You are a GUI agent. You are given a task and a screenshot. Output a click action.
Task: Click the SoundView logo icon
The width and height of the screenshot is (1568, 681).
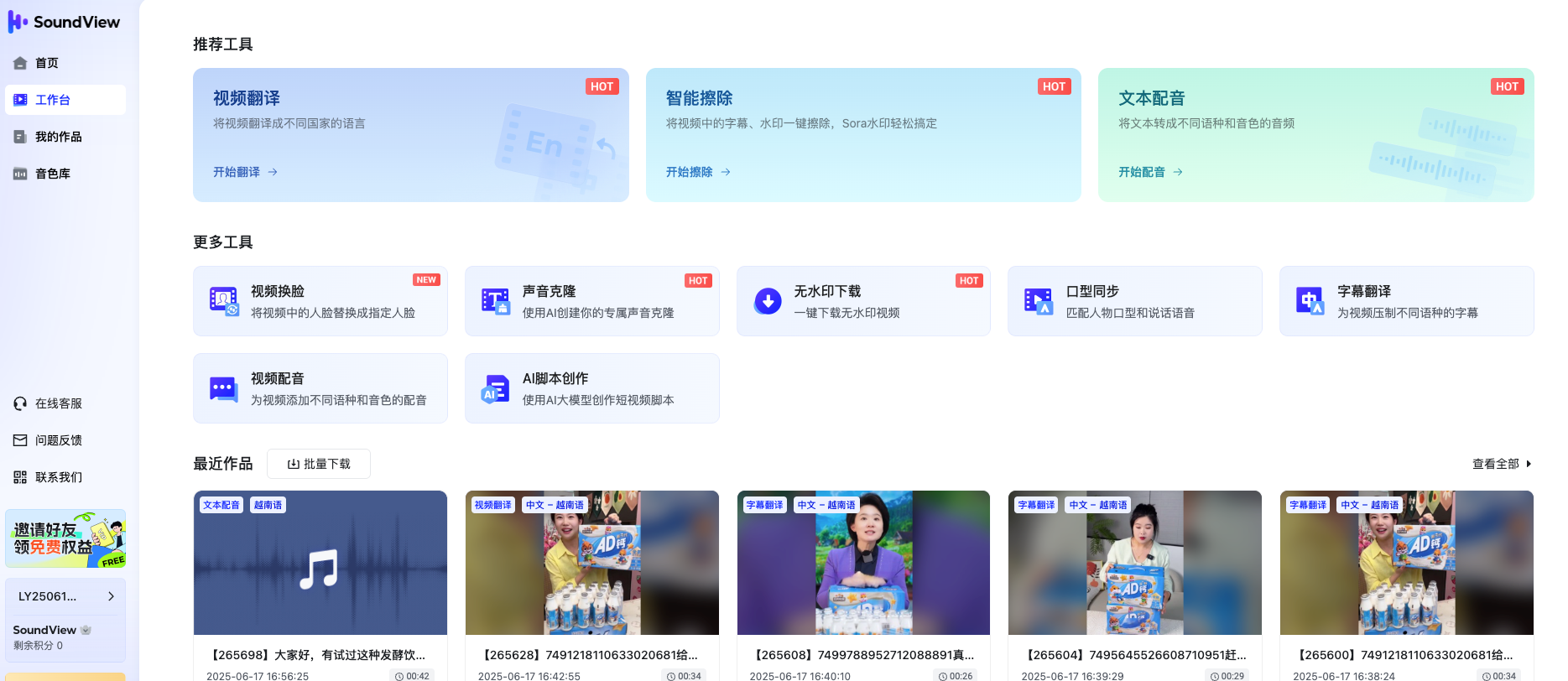18,22
